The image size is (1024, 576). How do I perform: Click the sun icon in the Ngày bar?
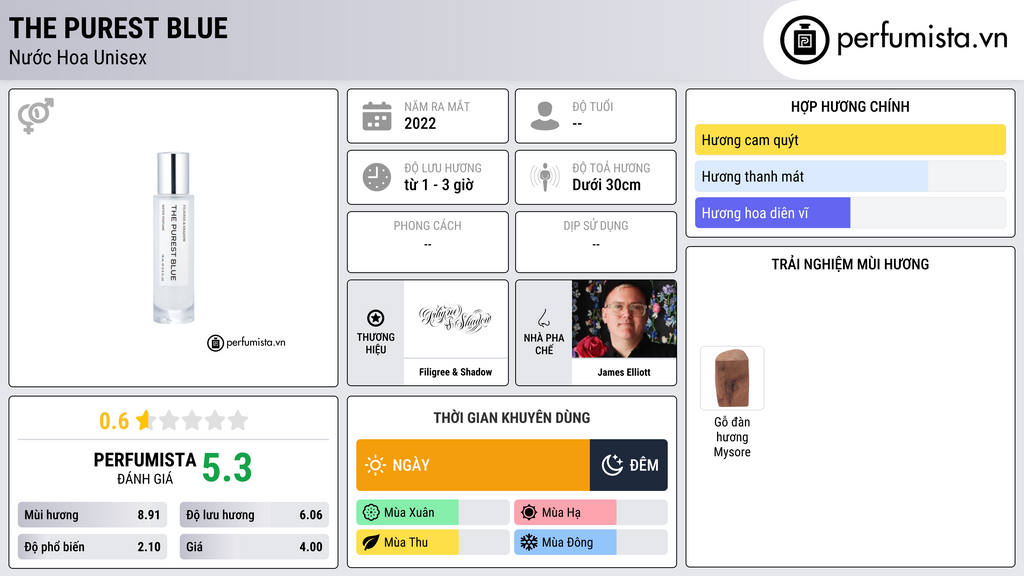(375, 465)
